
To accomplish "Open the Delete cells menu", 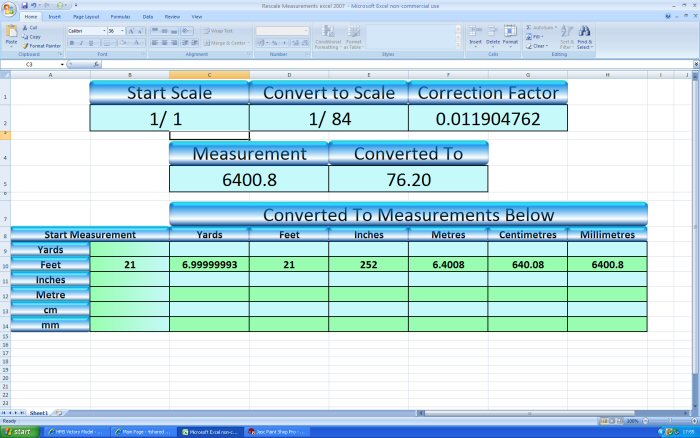I will coord(493,36).
